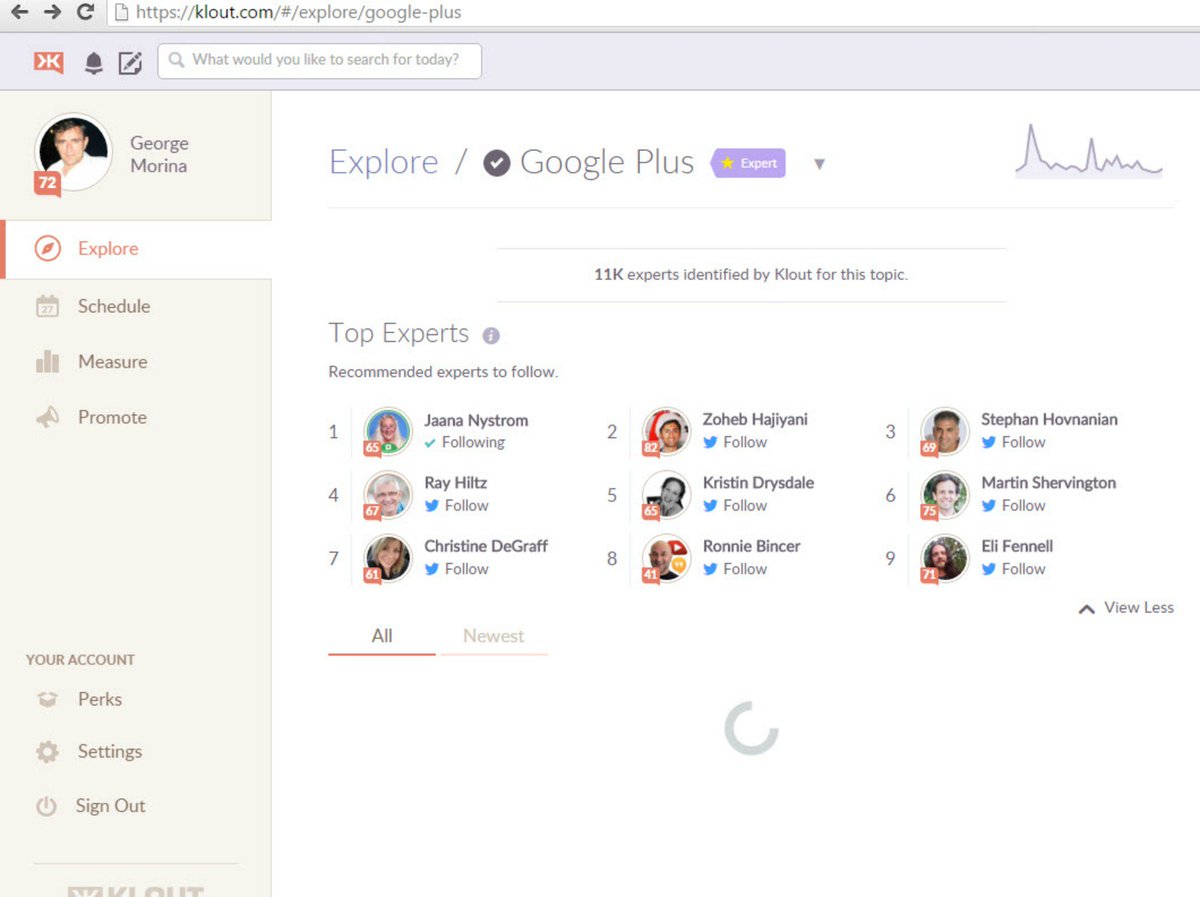Open Kristin Drysdale's name link
This screenshot has width=1200, height=897.
coord(758,482)
